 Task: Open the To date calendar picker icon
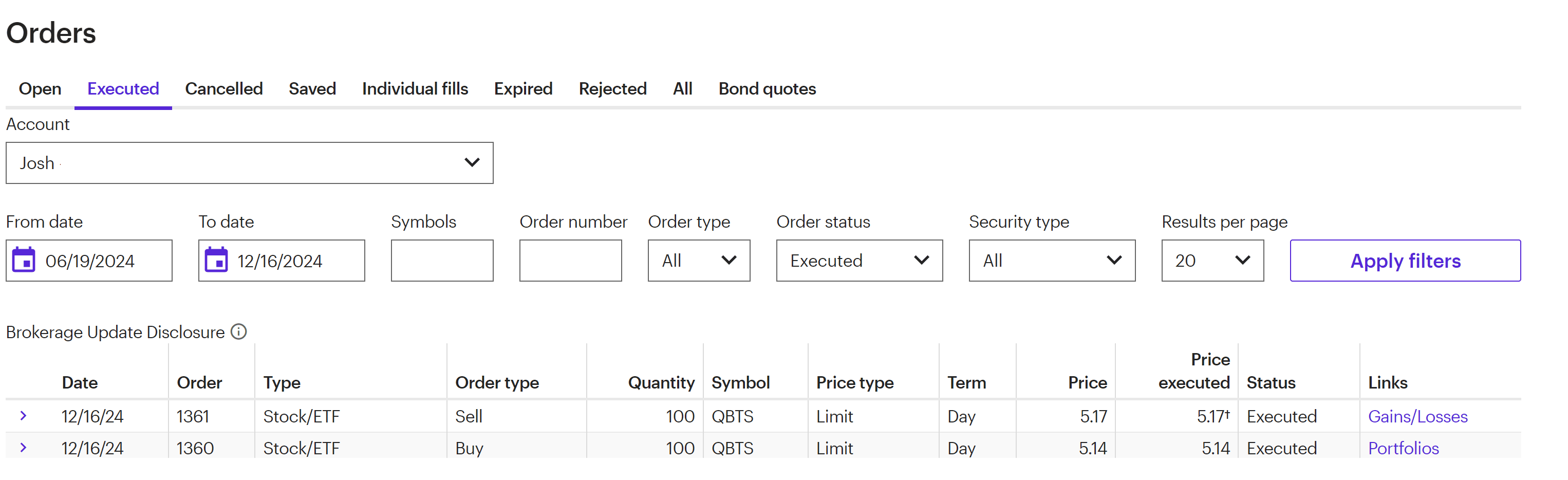[x=216, y=260]
